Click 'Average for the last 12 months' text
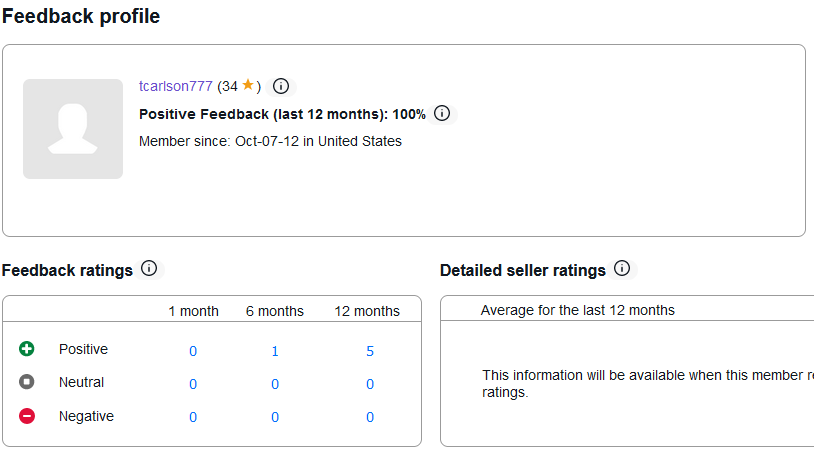The image size is (814, 458). (578, 310)
